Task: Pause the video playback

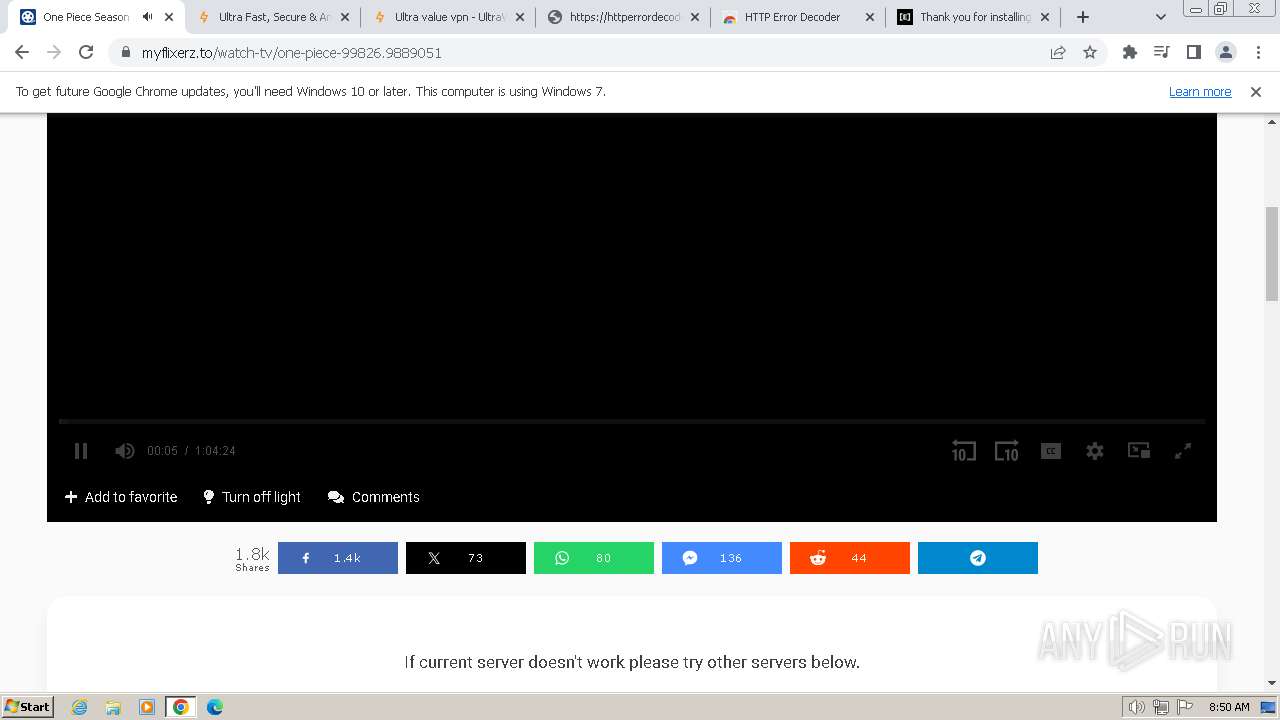Action: point(81,451)
